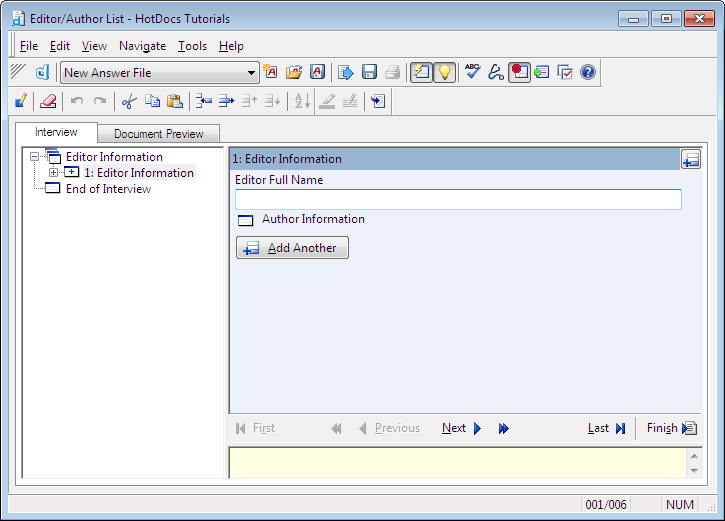Click spreadsheet icon in dialog title bar
The image size is (725, 521).
[x=691, y=159]
